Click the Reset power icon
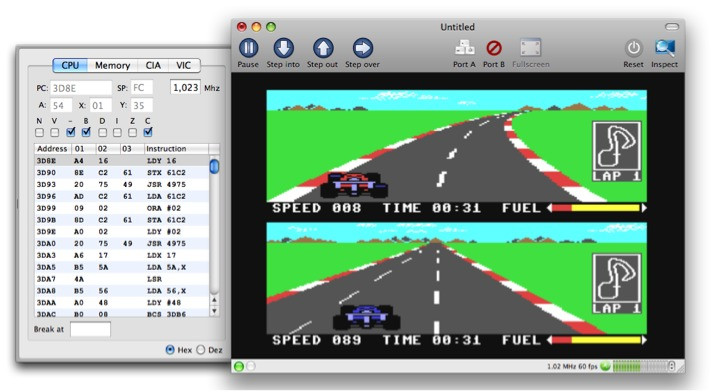This screenshot has width=711, height=392. click(x=633, y=48)
